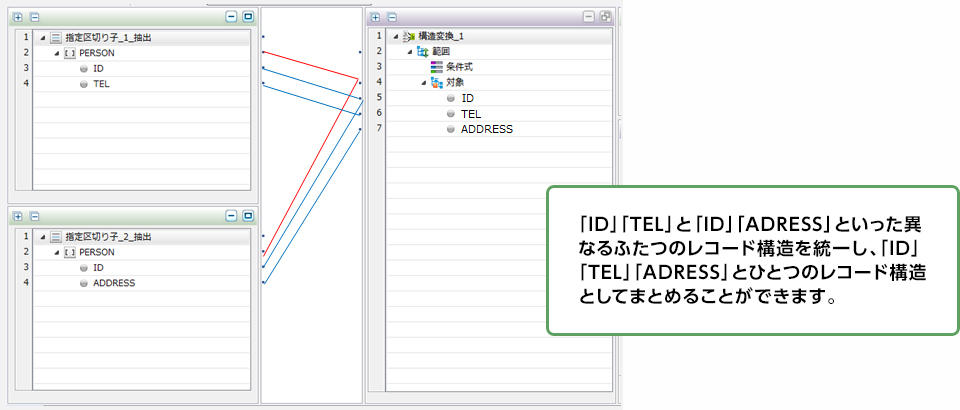Select PERSON label under 指定区切り子_2_抽出
The height and width of the screenshot is (410, 960).
point(97,252)
